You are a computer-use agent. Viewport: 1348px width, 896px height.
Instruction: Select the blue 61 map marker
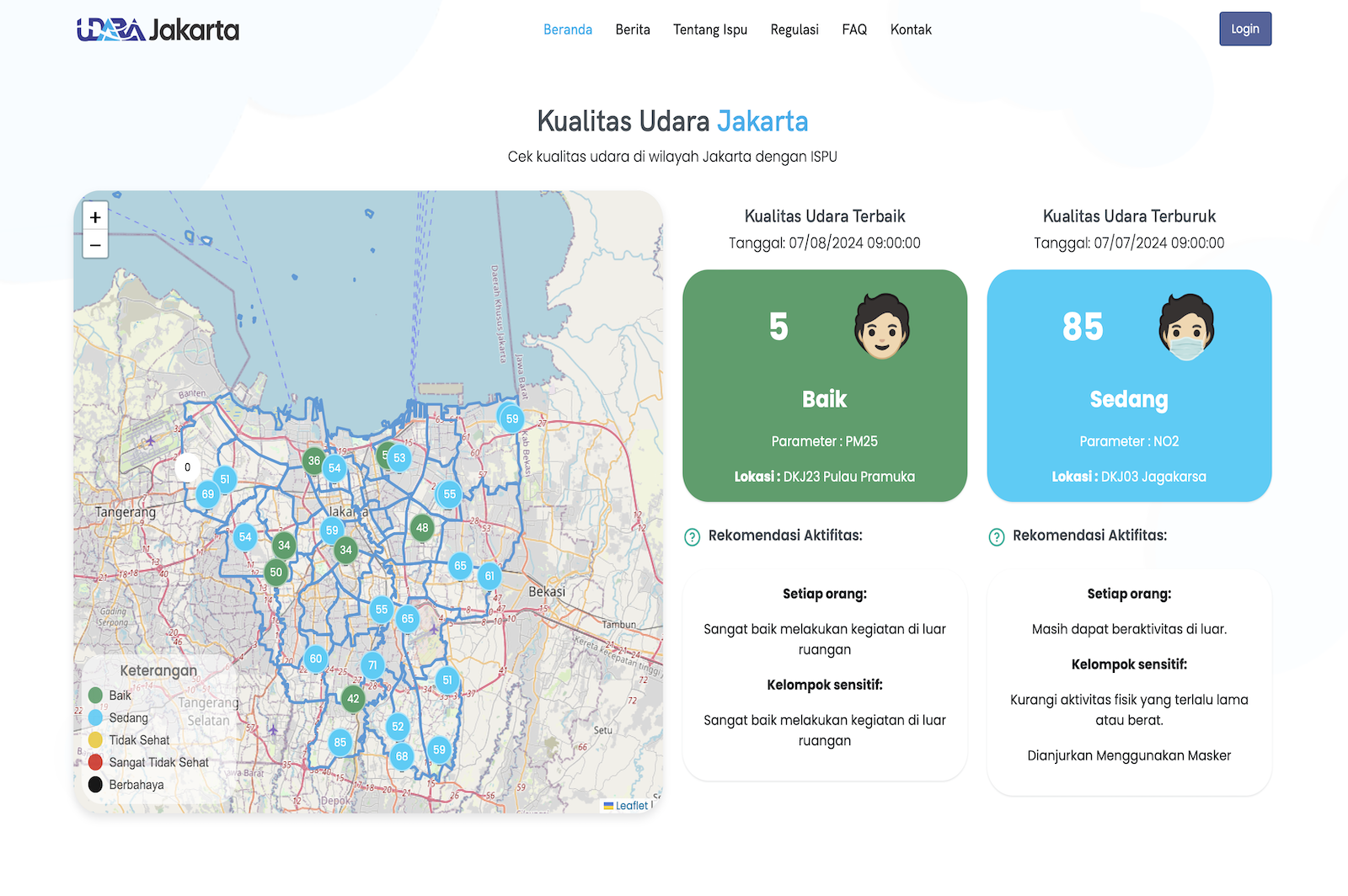489,576
